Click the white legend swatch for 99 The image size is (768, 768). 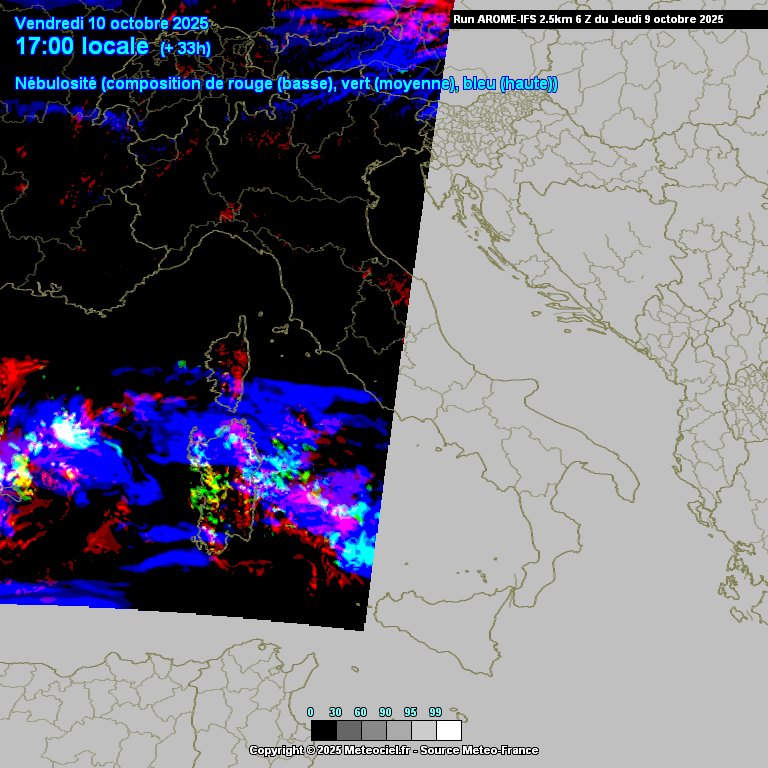448,730
